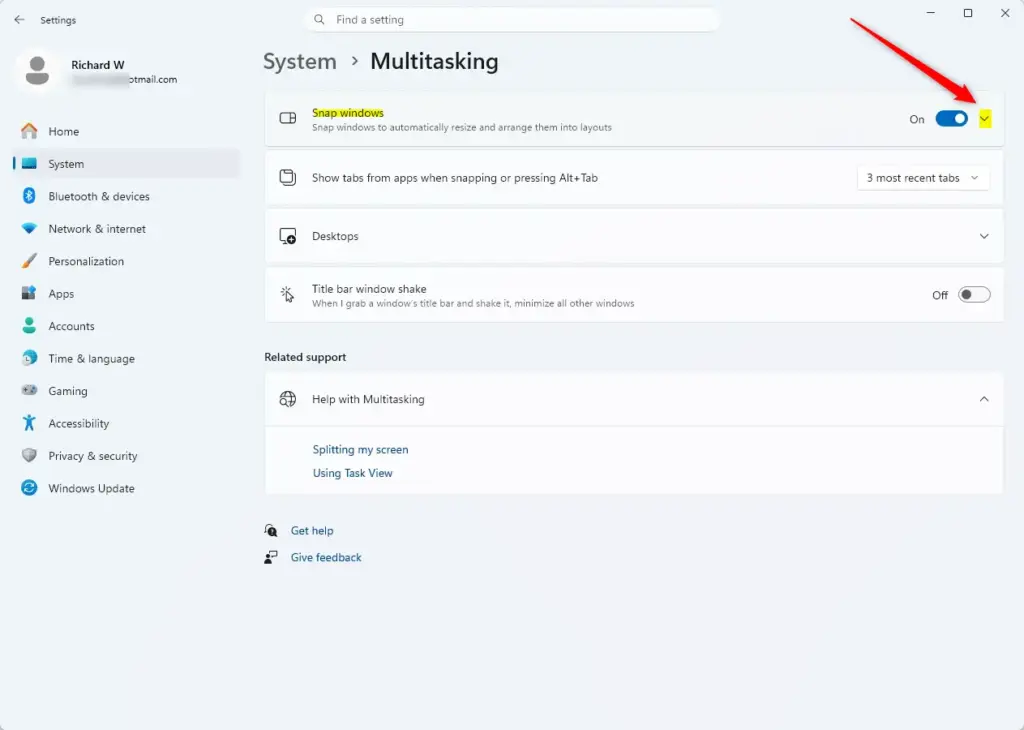Click the Privacy & security shield icon
The height and width of the screenshot is (730, 1024).
29,455
